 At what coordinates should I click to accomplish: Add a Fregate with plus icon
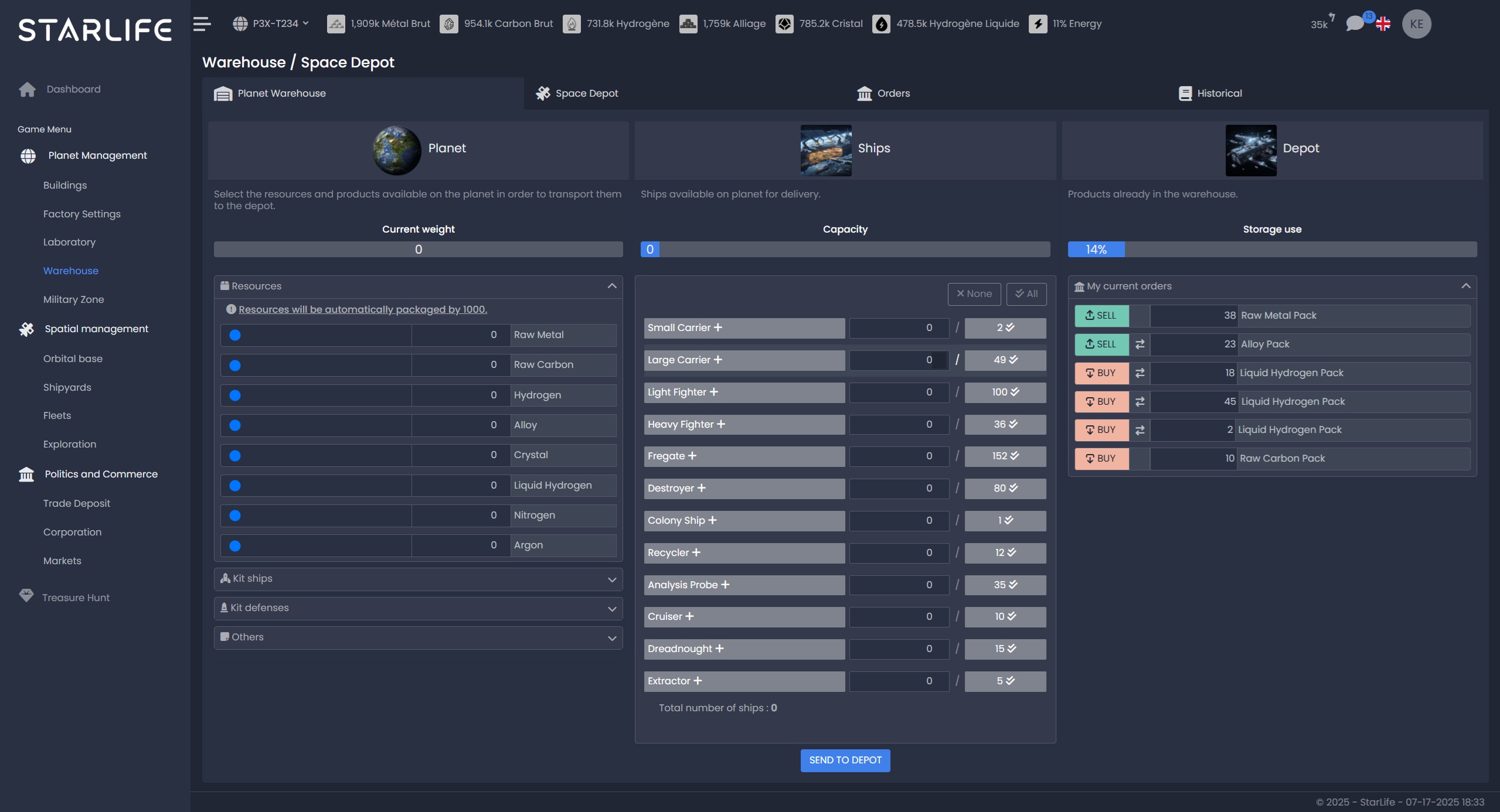[x=692, y=456]
